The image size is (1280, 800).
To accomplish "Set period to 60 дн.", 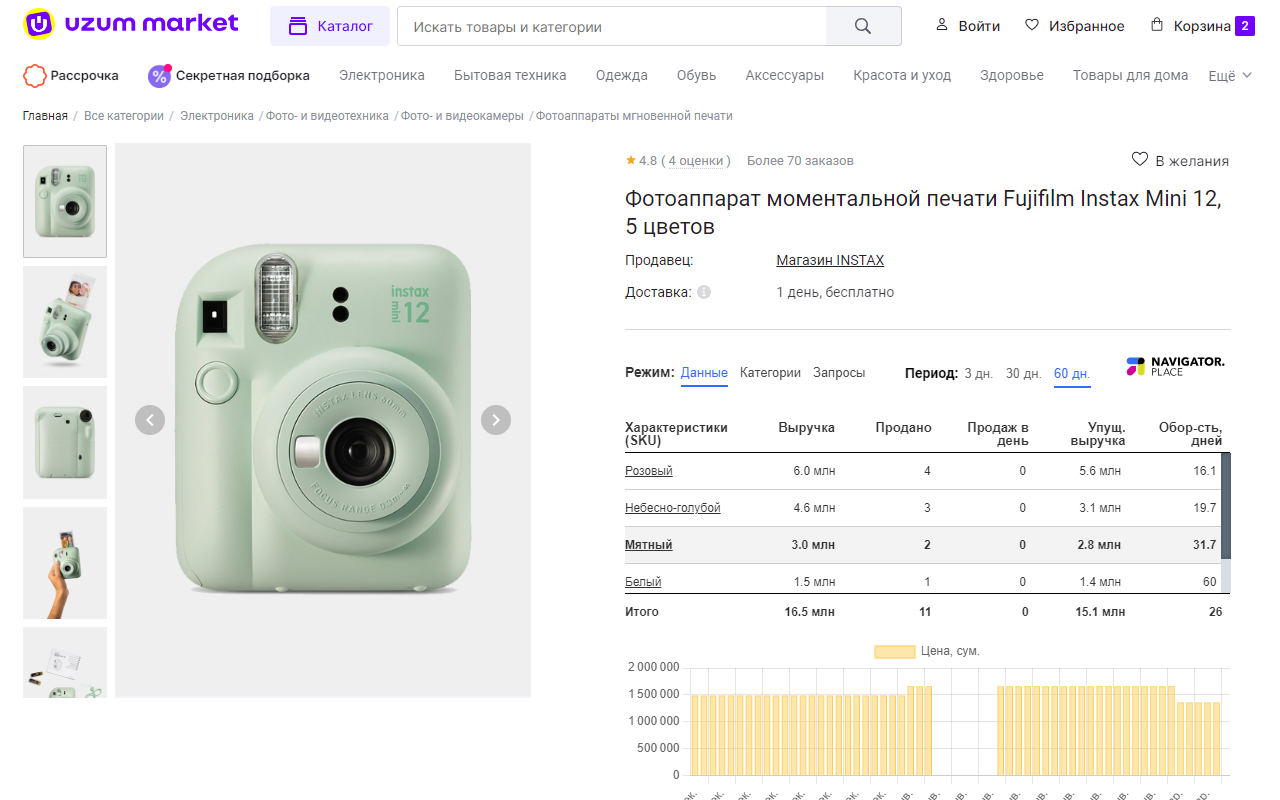I will click(x=1072, y=373).
